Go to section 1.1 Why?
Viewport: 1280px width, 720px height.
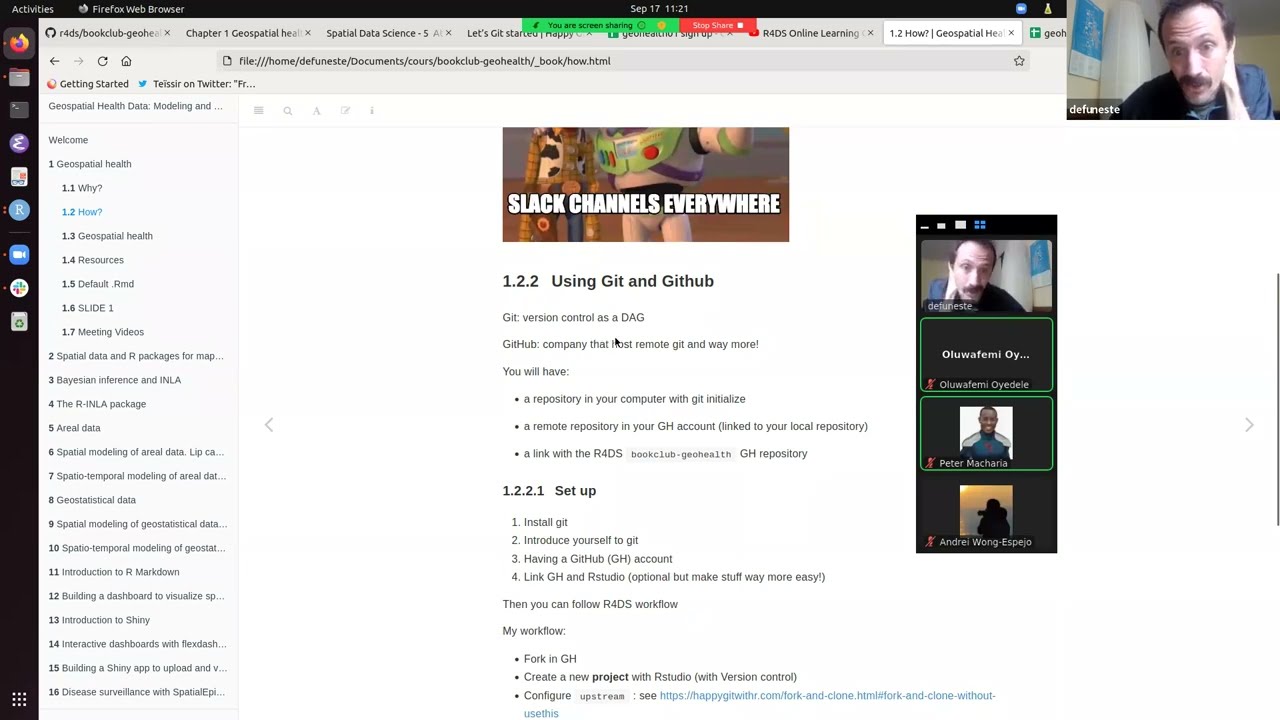pos(82,188)
